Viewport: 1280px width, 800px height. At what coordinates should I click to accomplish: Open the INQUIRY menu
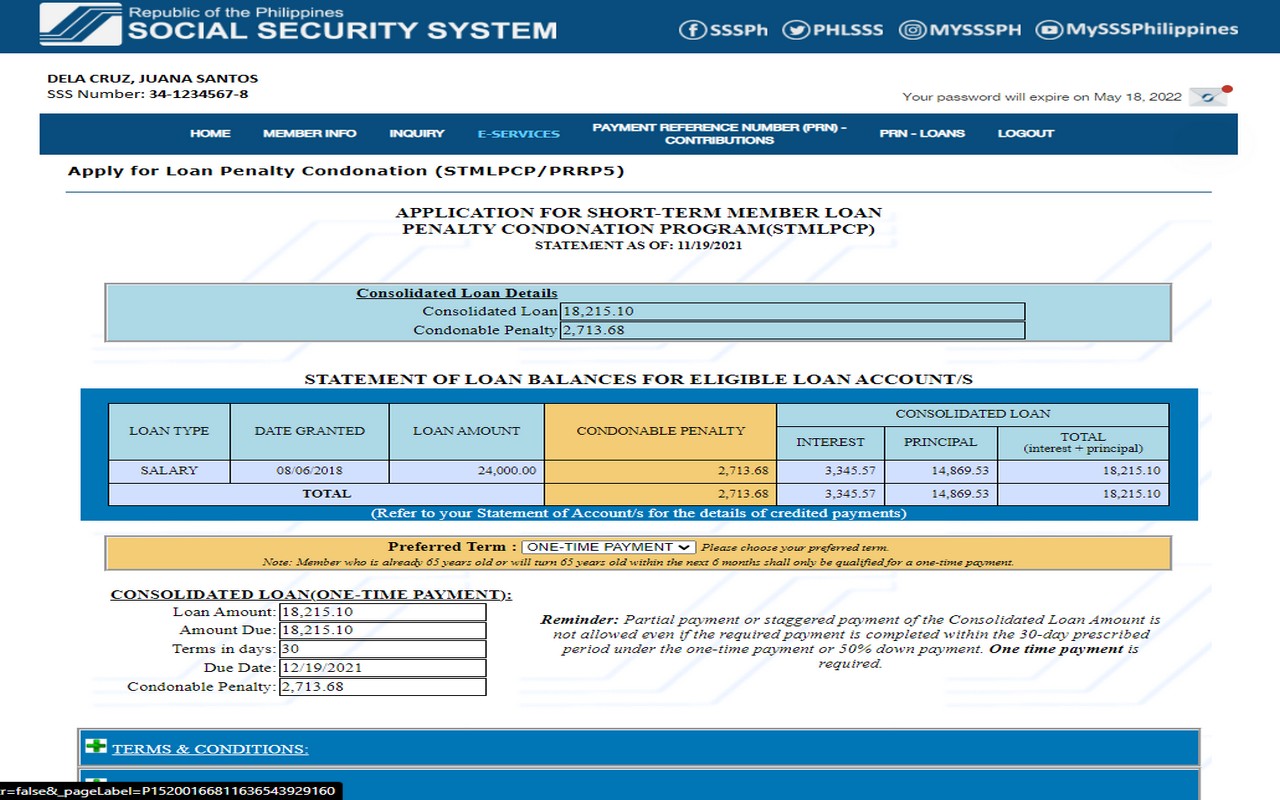coord(417,133)
